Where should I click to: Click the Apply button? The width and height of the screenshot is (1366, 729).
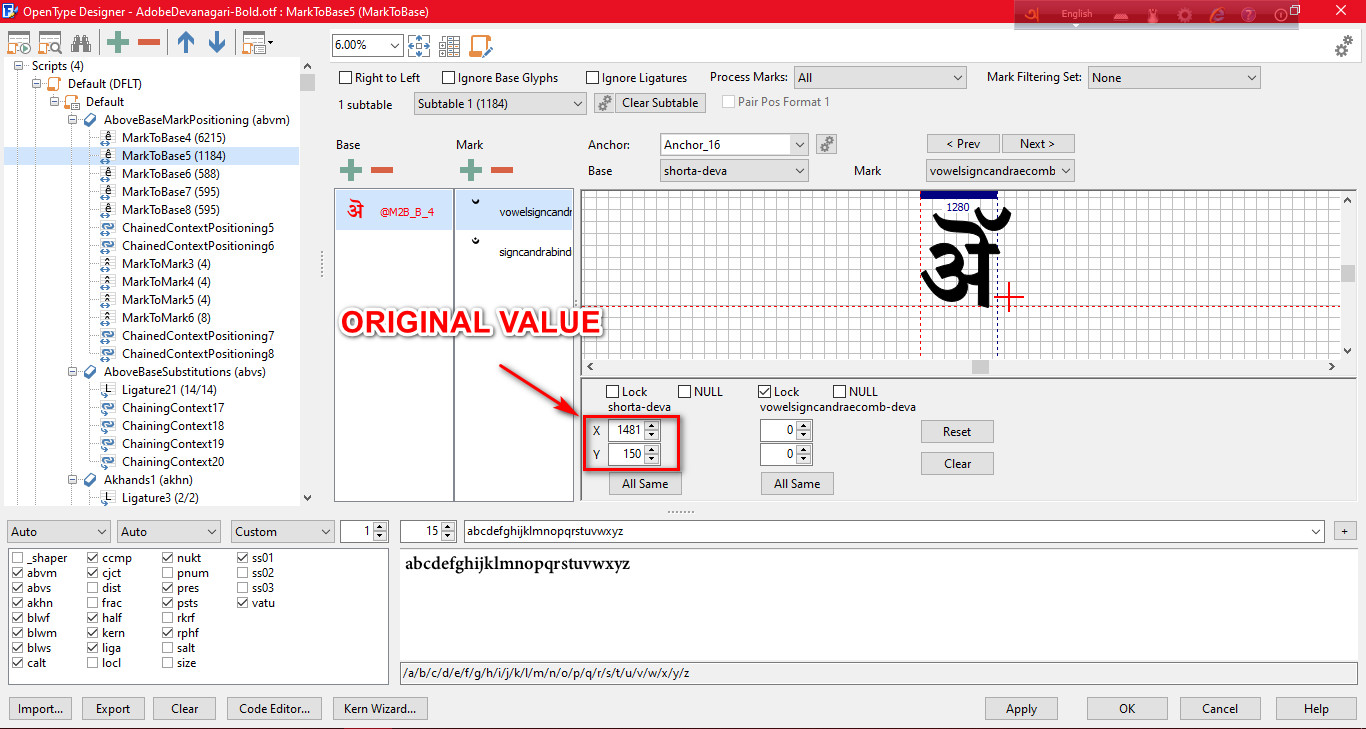(1021, 709)
